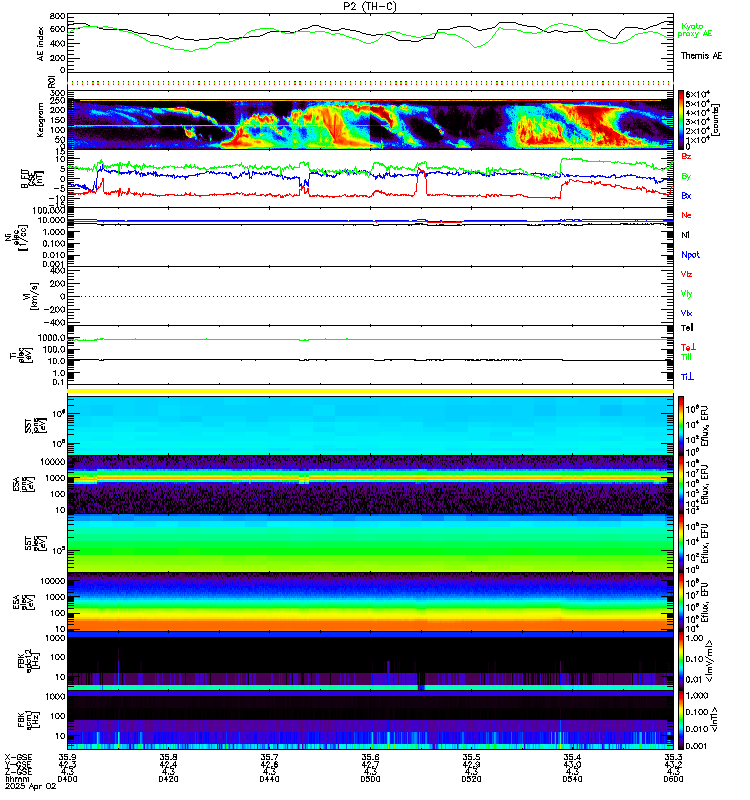
Task: Click the "AE index" axis label
Action: [41, 44]
